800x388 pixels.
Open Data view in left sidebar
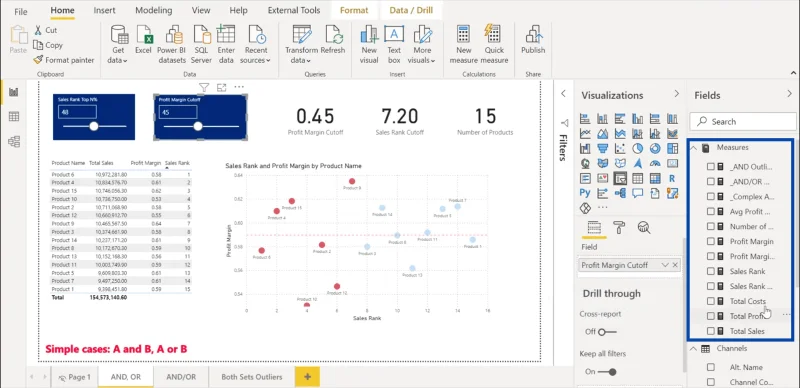pos(14,117)
